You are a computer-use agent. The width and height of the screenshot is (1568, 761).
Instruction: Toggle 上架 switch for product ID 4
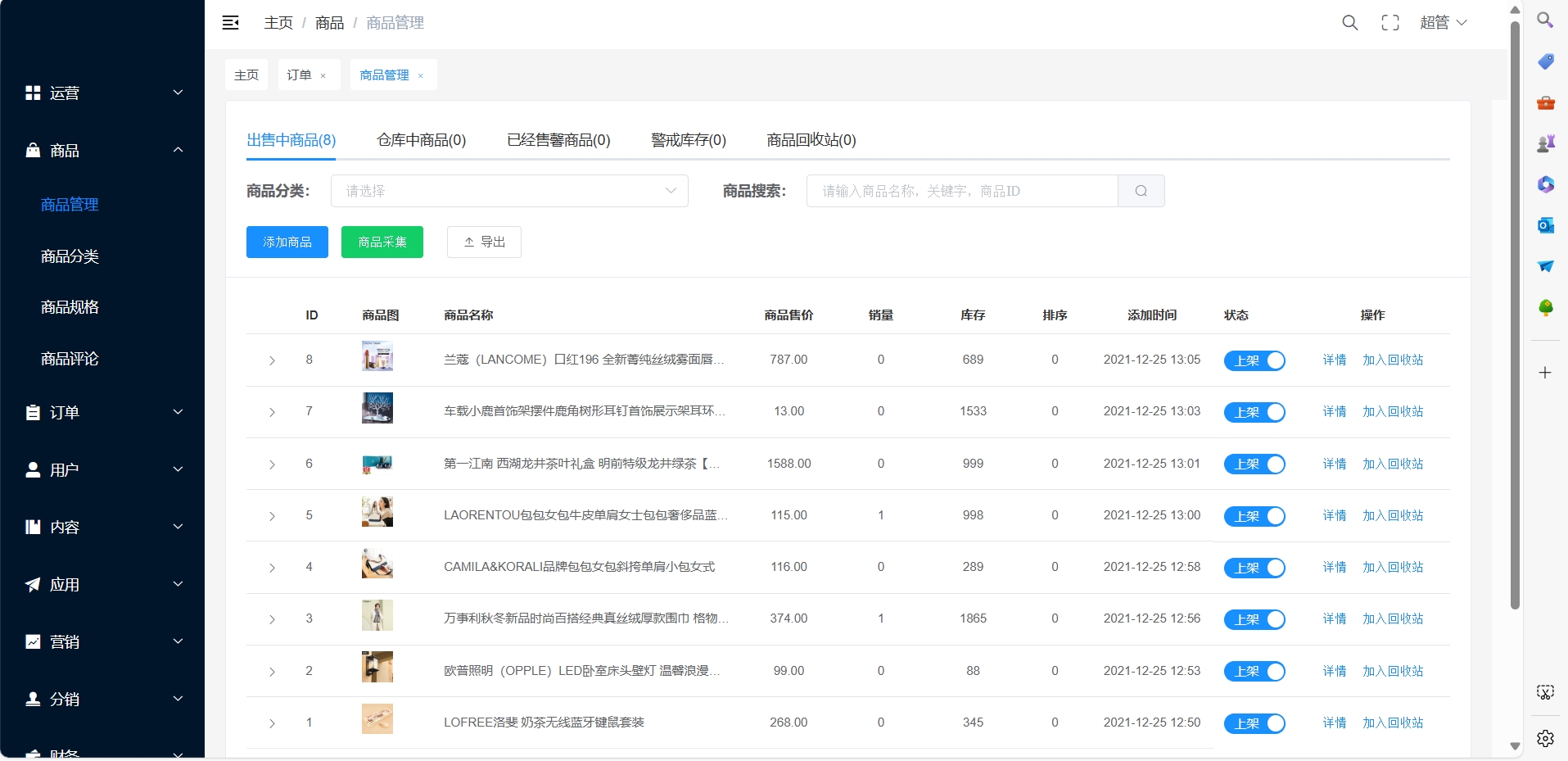coord(1254,568)
